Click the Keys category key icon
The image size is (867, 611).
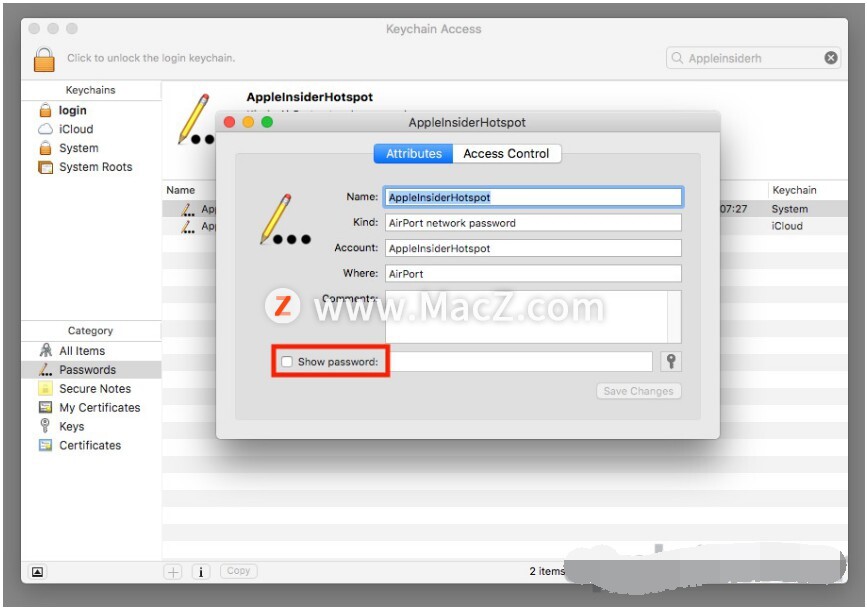tap(45, 425)
